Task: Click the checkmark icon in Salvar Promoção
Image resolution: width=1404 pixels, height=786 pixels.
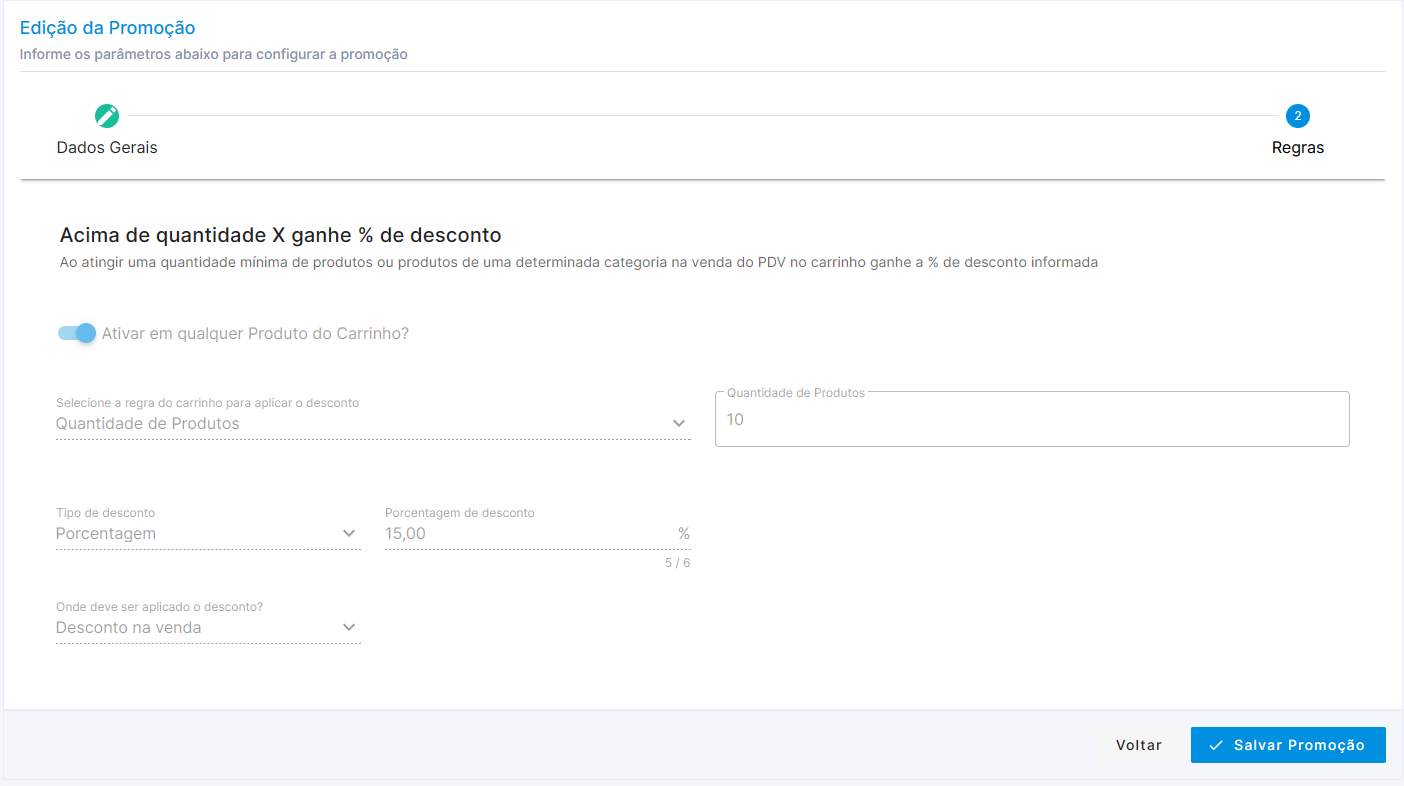Action: (1216, 745)
